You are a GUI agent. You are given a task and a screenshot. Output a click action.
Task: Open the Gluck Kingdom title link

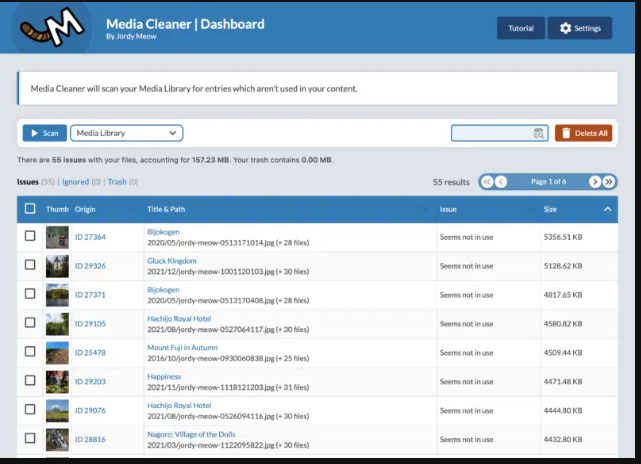(x=172, y=261)
